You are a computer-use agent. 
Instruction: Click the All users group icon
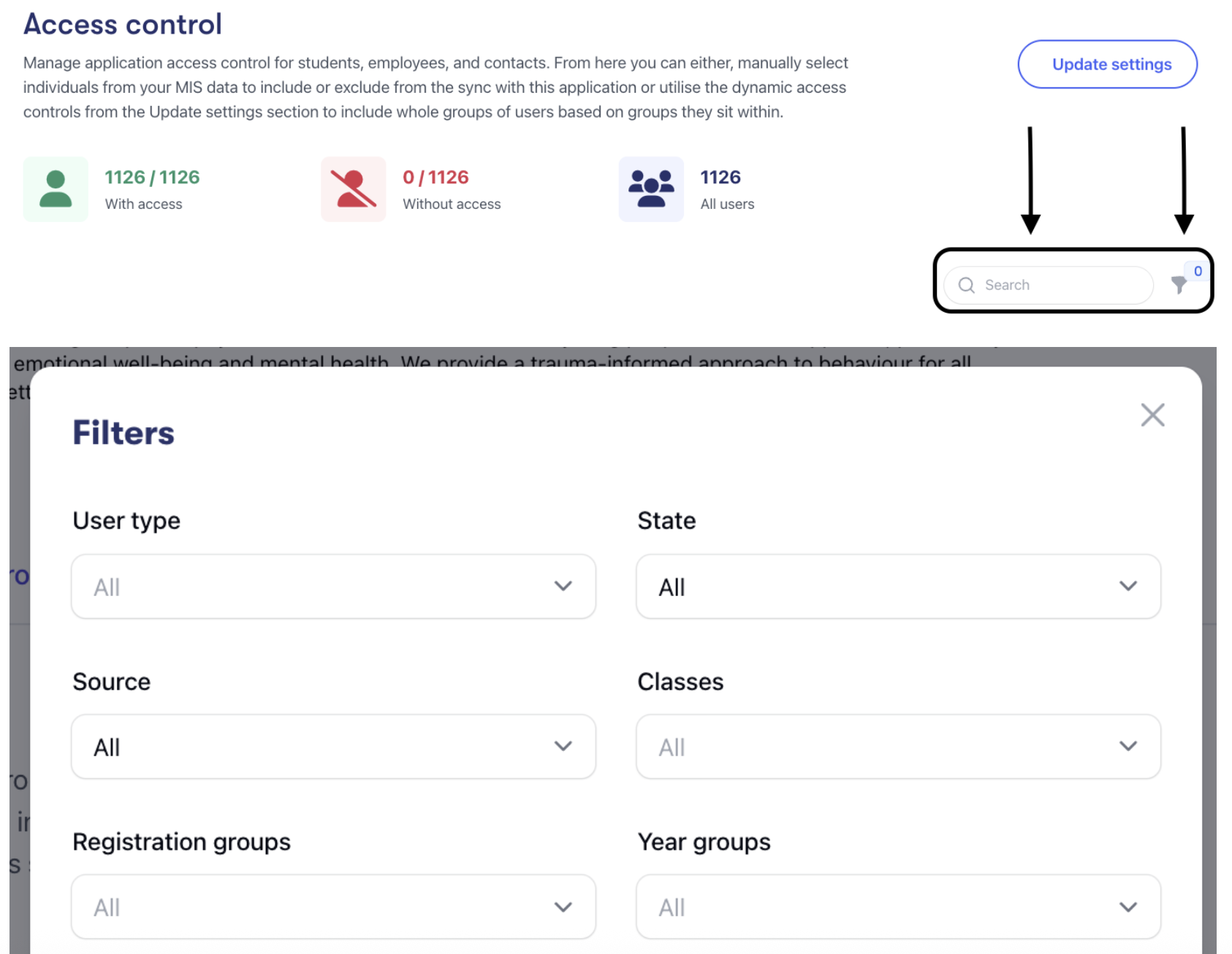coord(651,189)
